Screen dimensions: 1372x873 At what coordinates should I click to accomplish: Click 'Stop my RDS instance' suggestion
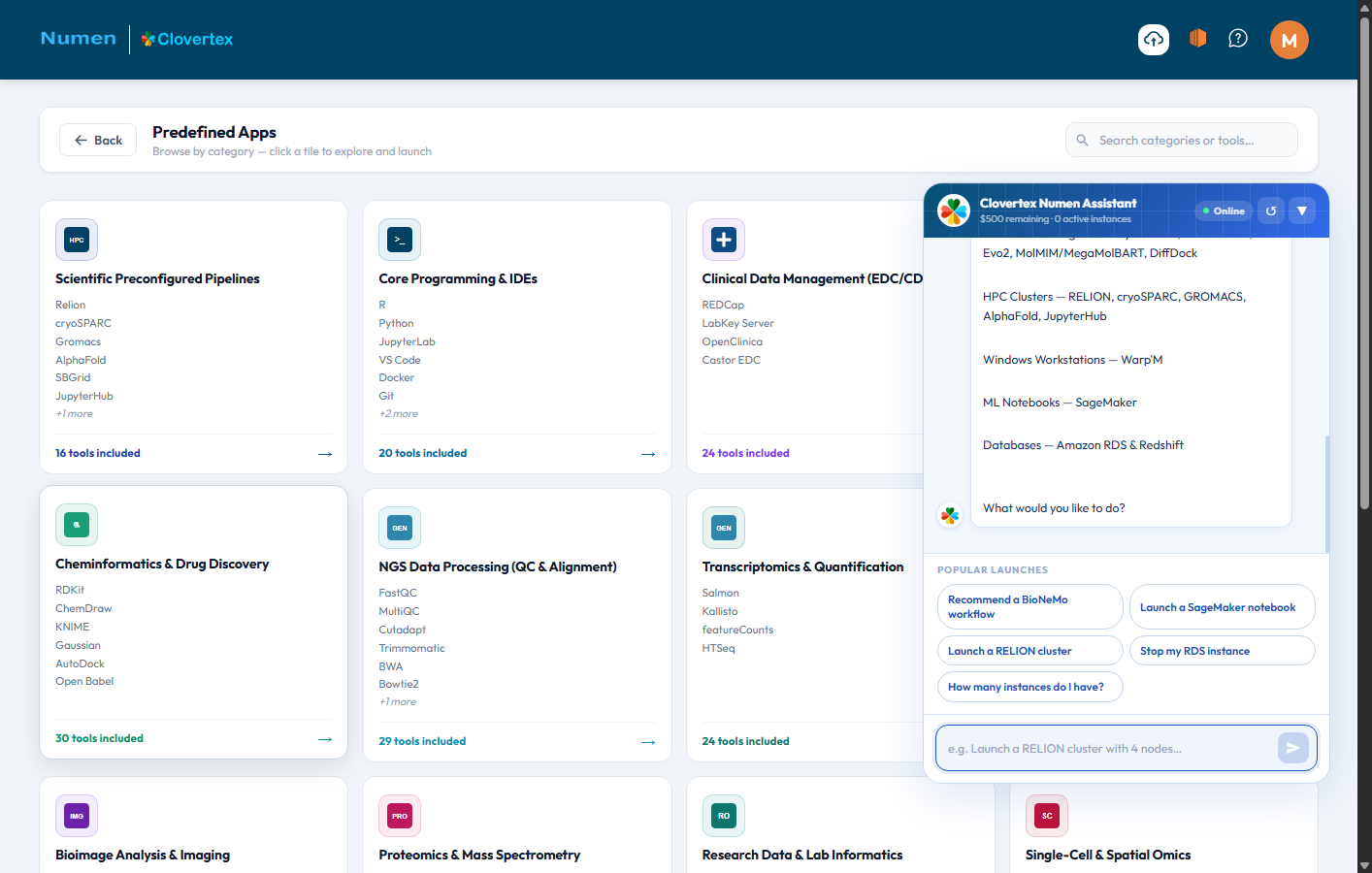coord(1222,651)
